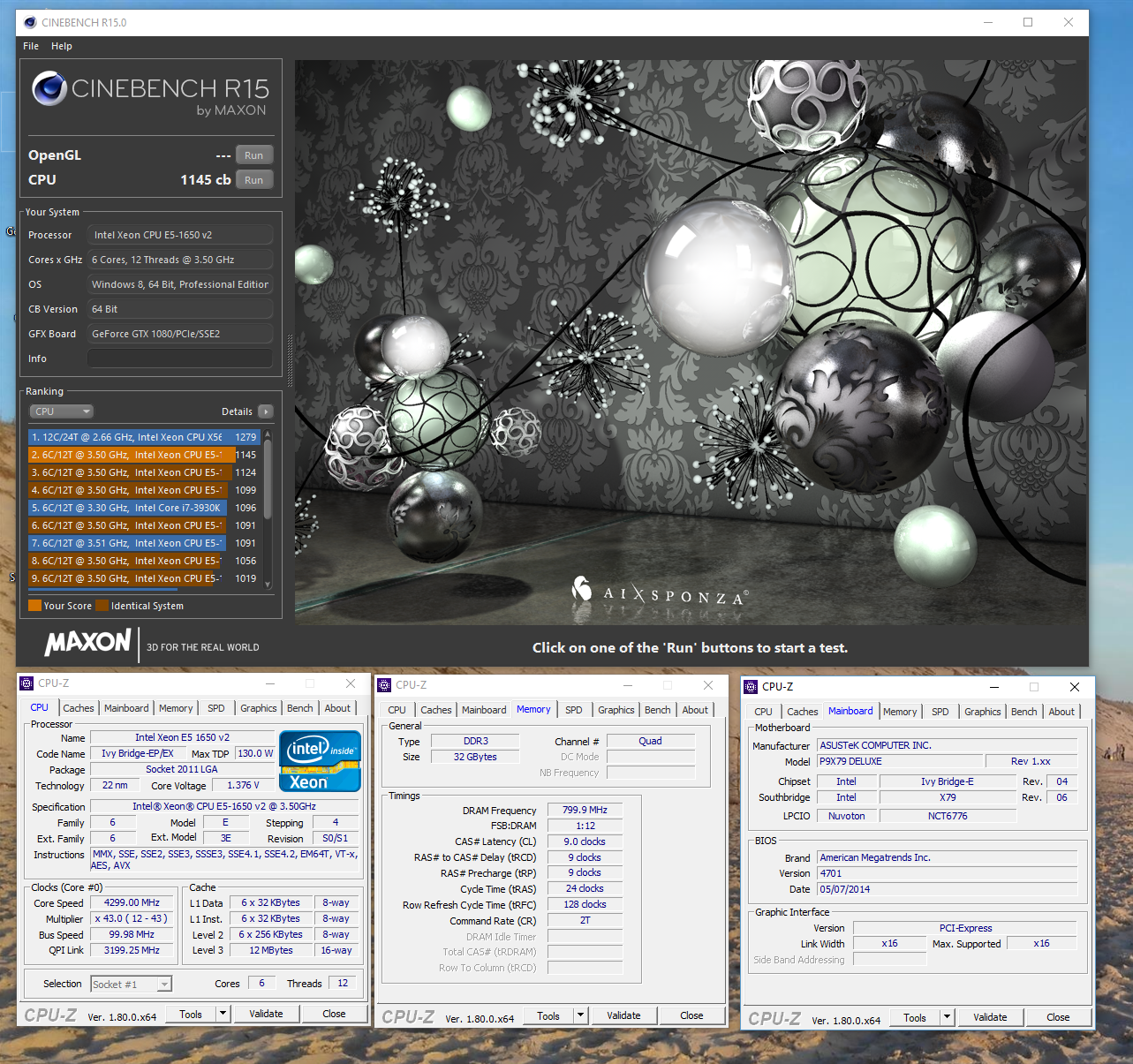Click the Southbridge X79 value
1133x1064 pixels.
click(x=948, y=798)
